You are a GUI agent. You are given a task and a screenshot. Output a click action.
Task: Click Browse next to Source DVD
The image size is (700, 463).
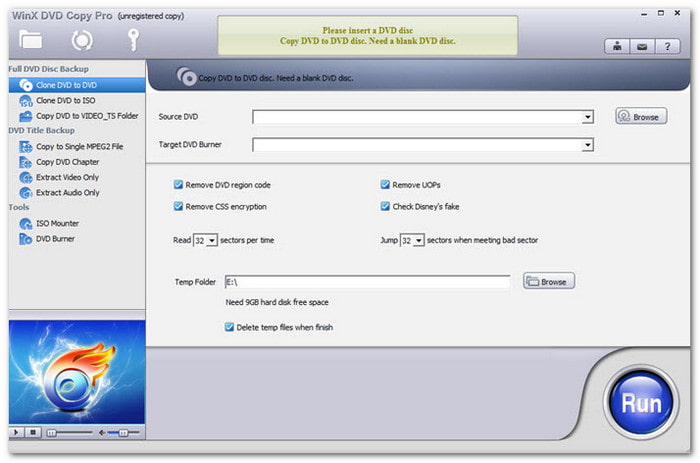641,117
